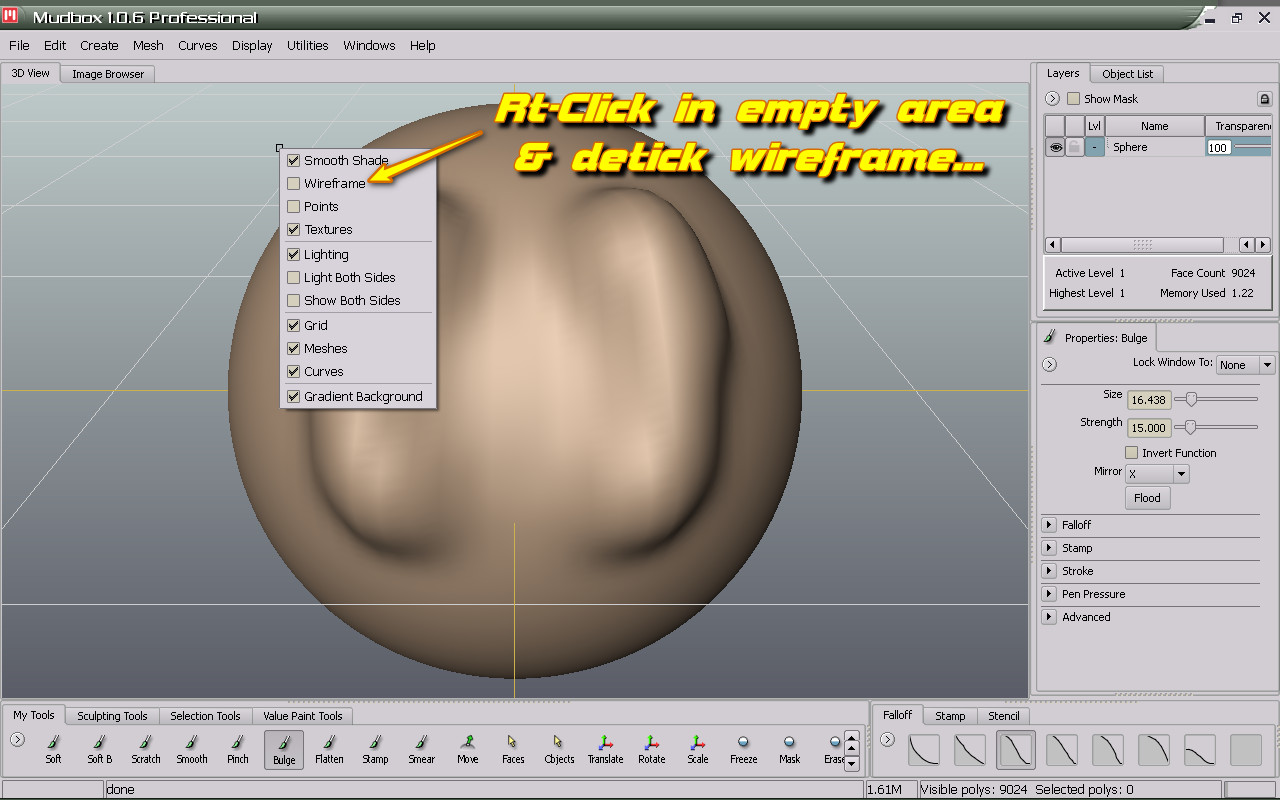Switch to the Stencil tab

[x=1004, y=716]
